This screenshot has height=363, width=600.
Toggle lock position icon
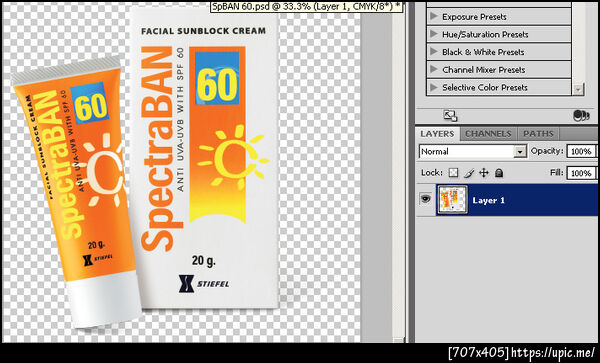(x=484, y=173)
